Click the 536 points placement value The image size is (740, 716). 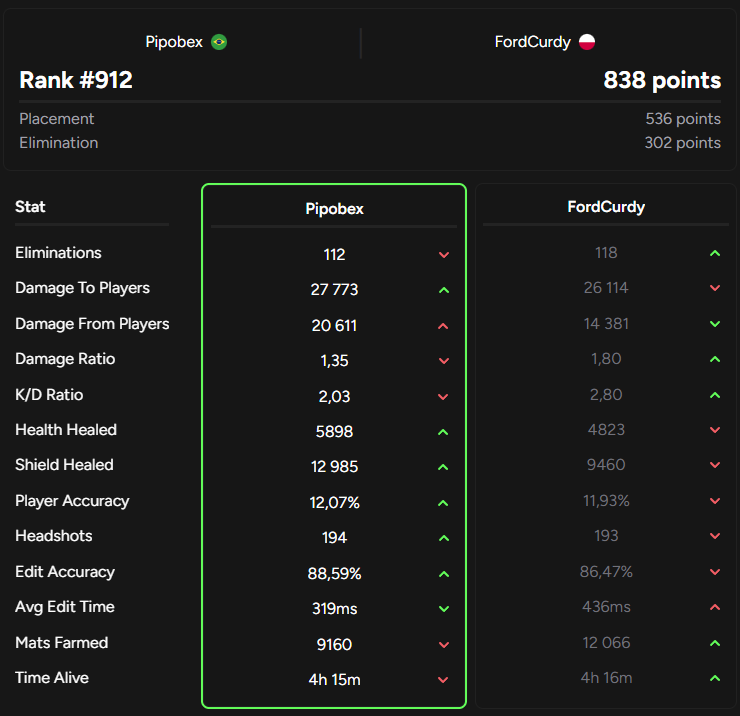tap(683, 118)
